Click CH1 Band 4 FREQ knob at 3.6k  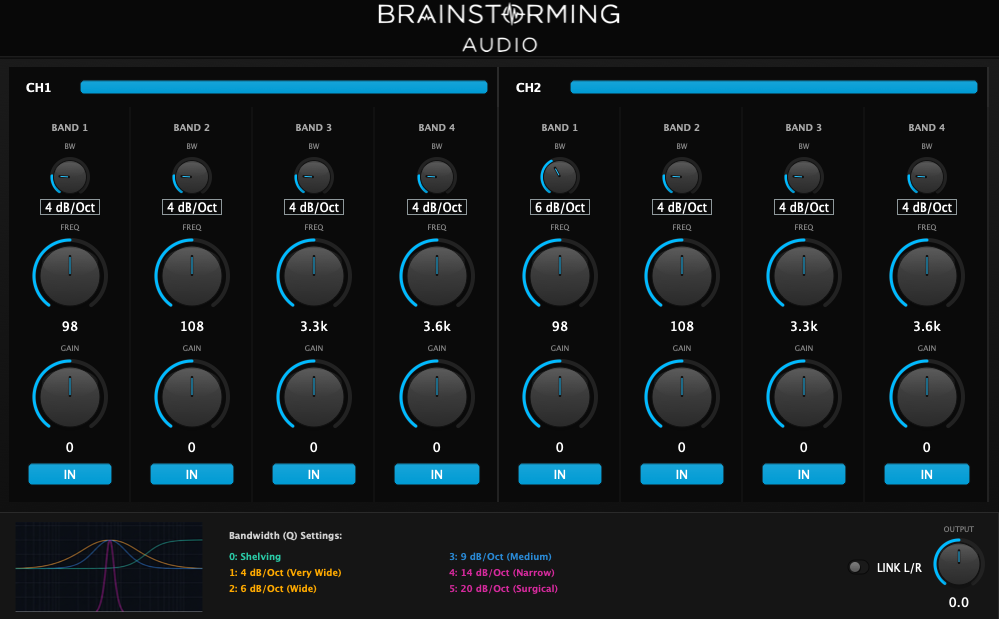coord(436,276)
